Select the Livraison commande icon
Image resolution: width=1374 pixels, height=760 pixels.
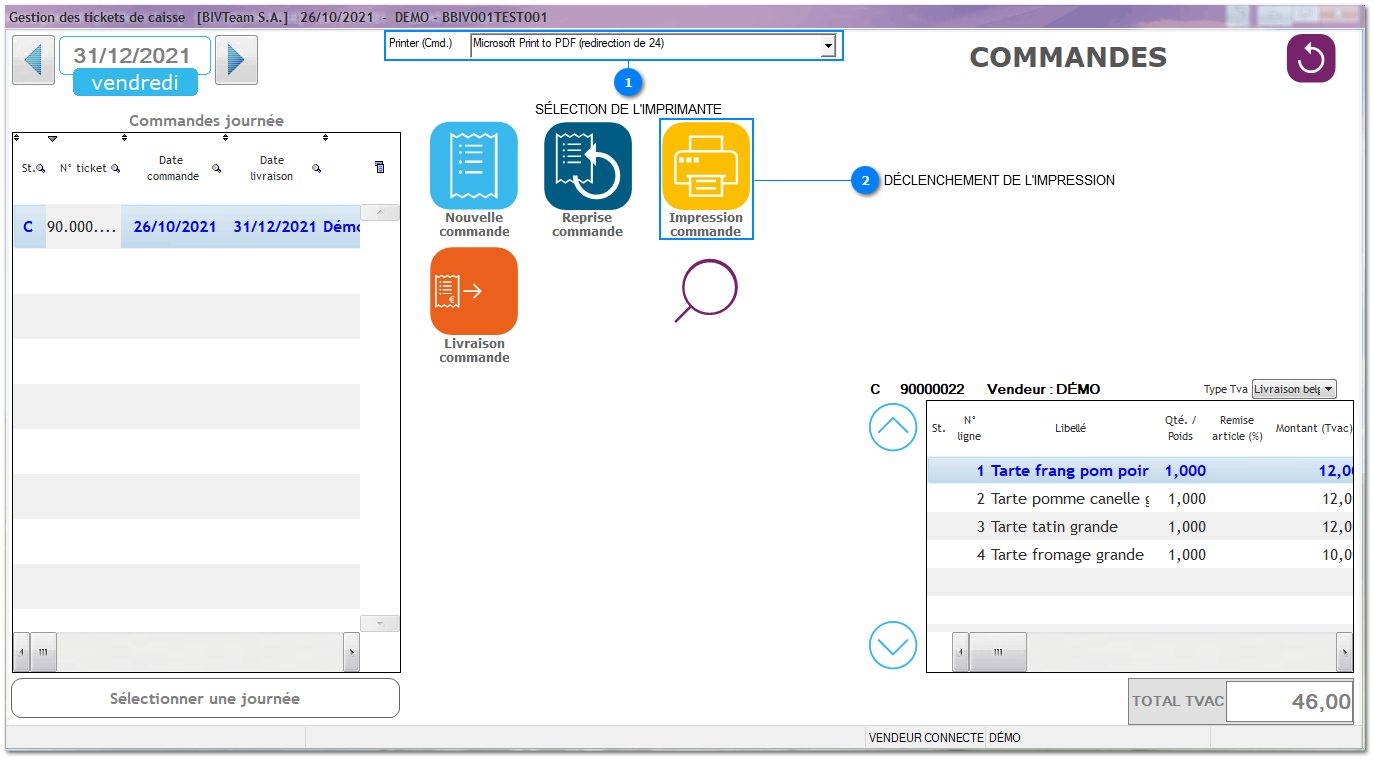(x=473, y=291)
